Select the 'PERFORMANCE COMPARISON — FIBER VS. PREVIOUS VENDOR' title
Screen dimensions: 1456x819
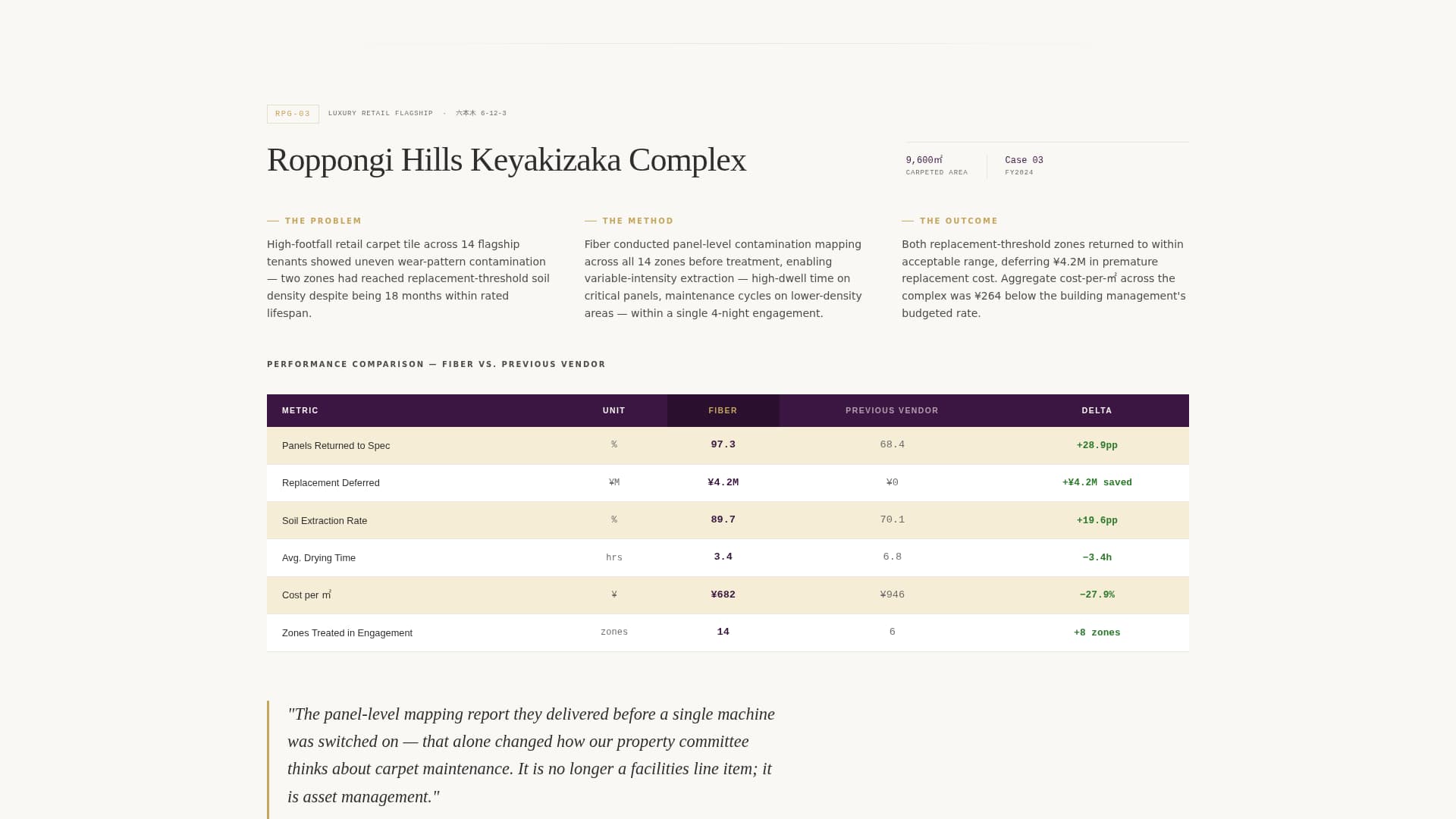tap(436, 365)
